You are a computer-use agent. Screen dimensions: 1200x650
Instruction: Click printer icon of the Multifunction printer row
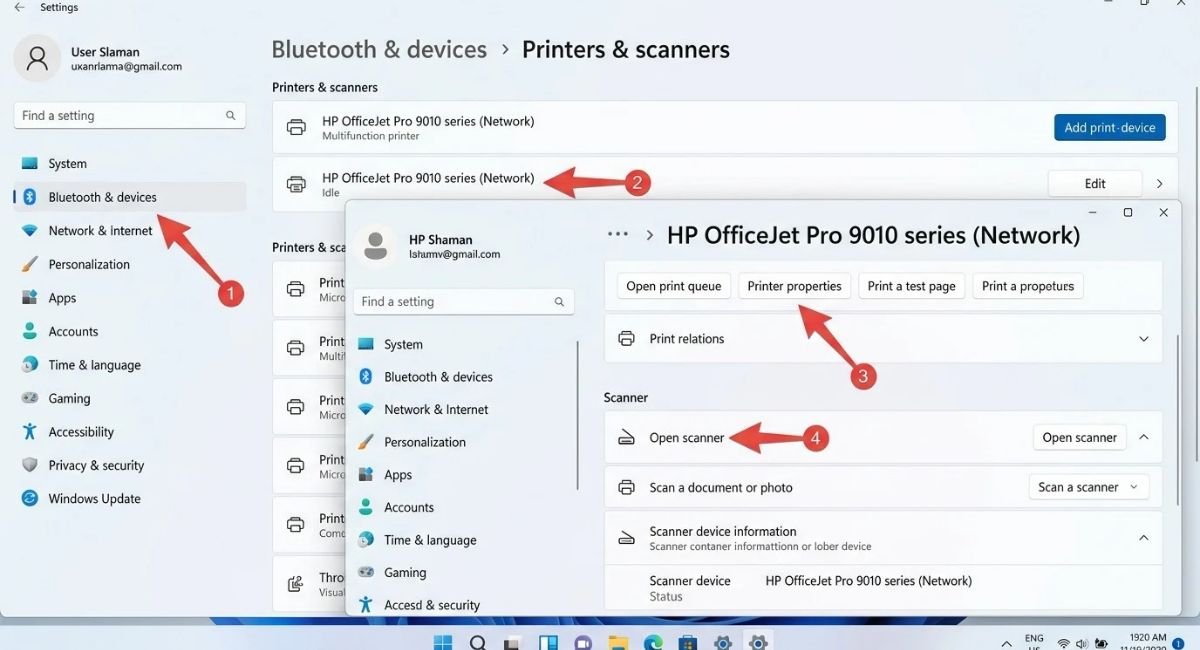pos(297,128)
